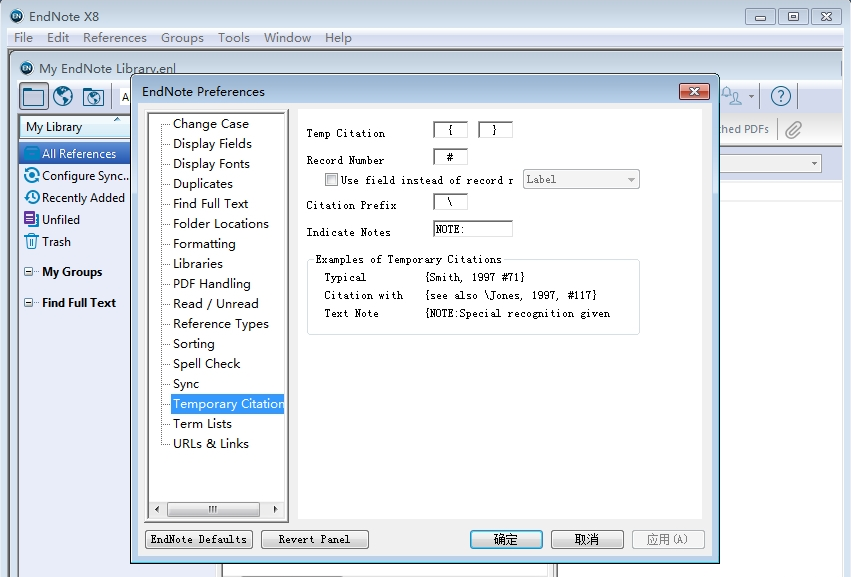
Task: Open EndNote Help question mark icon
Action: [x=780, y=97]
